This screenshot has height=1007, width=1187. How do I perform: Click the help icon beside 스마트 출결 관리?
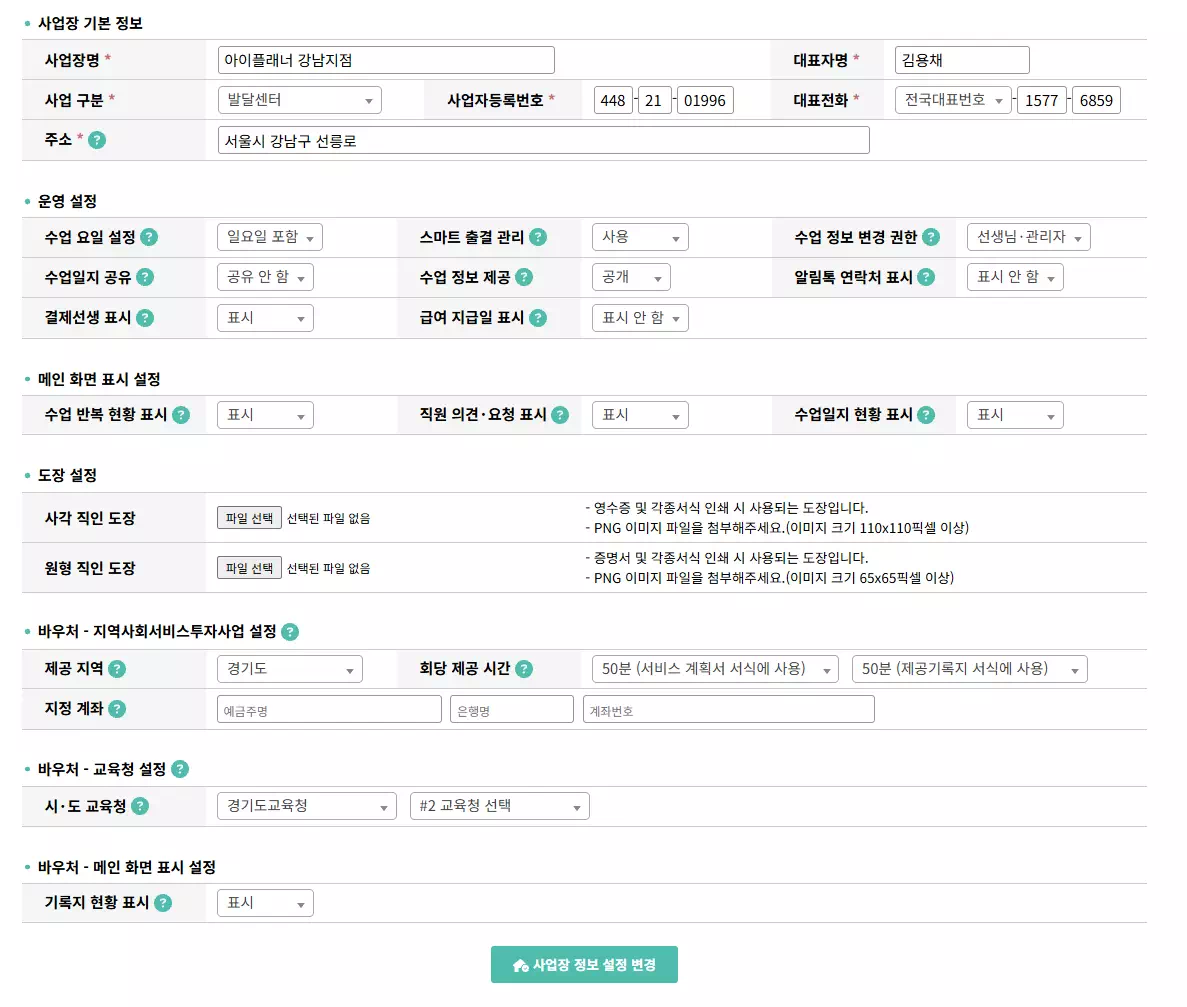539,237
